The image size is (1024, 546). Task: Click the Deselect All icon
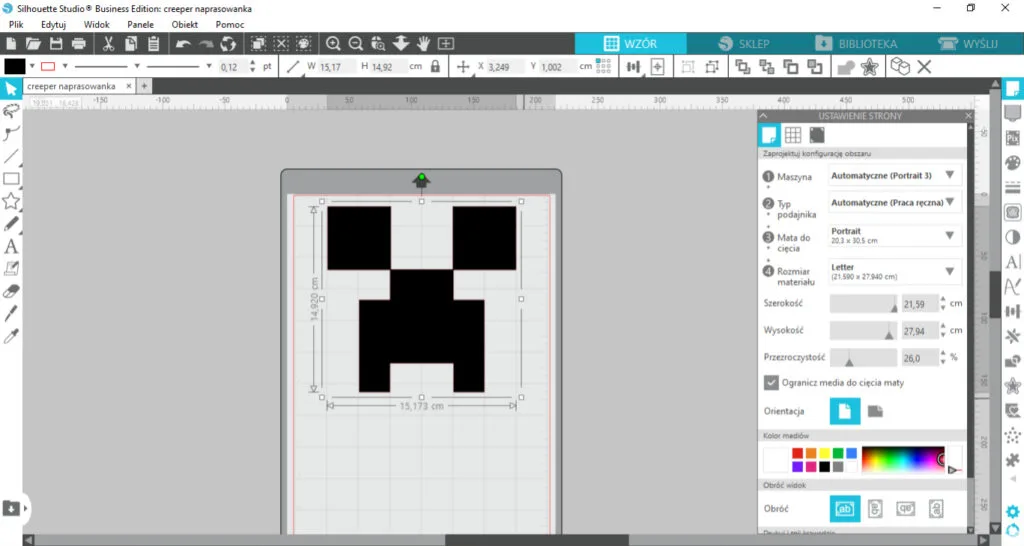[x=281, y=44]
